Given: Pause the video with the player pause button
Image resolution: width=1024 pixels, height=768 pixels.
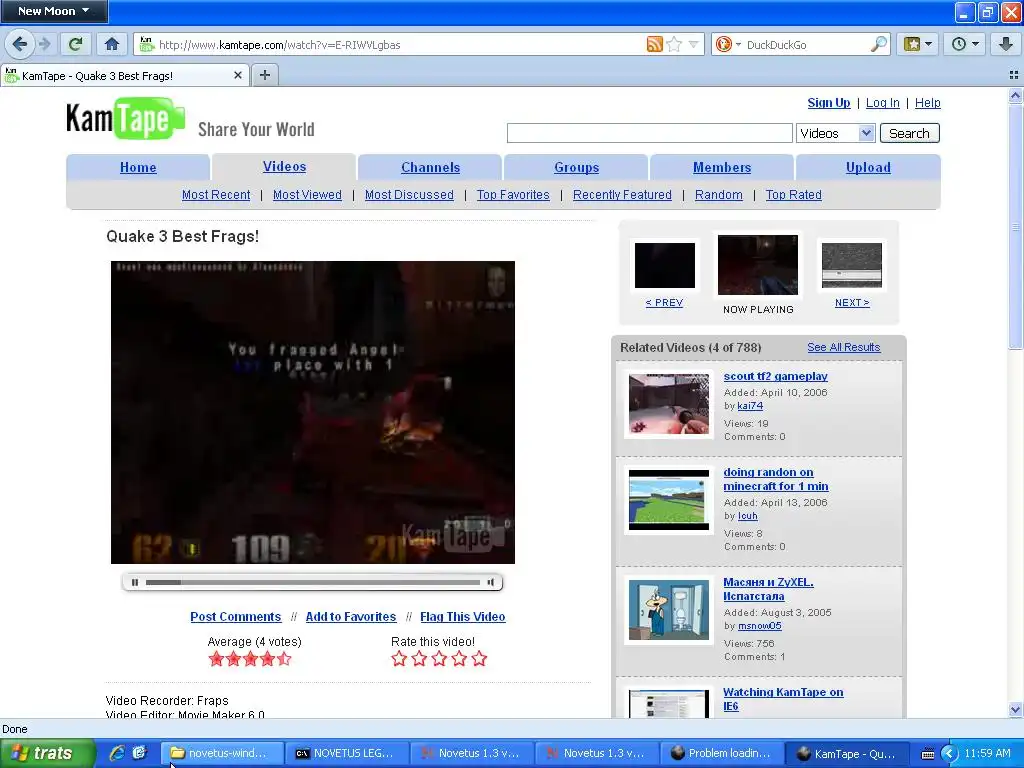Looking at the screenshot, I should 135,583.
